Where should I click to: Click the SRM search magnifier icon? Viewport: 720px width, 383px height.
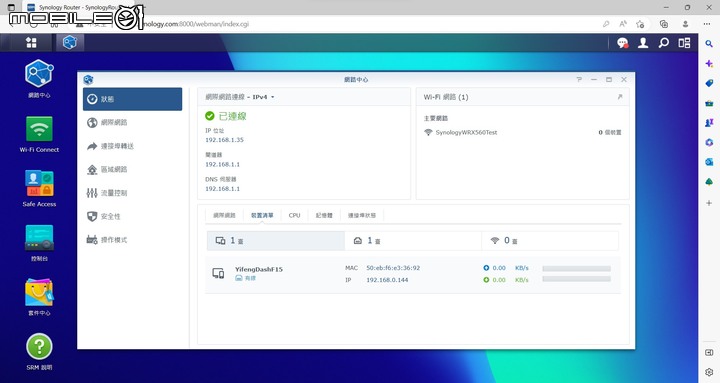664,43
